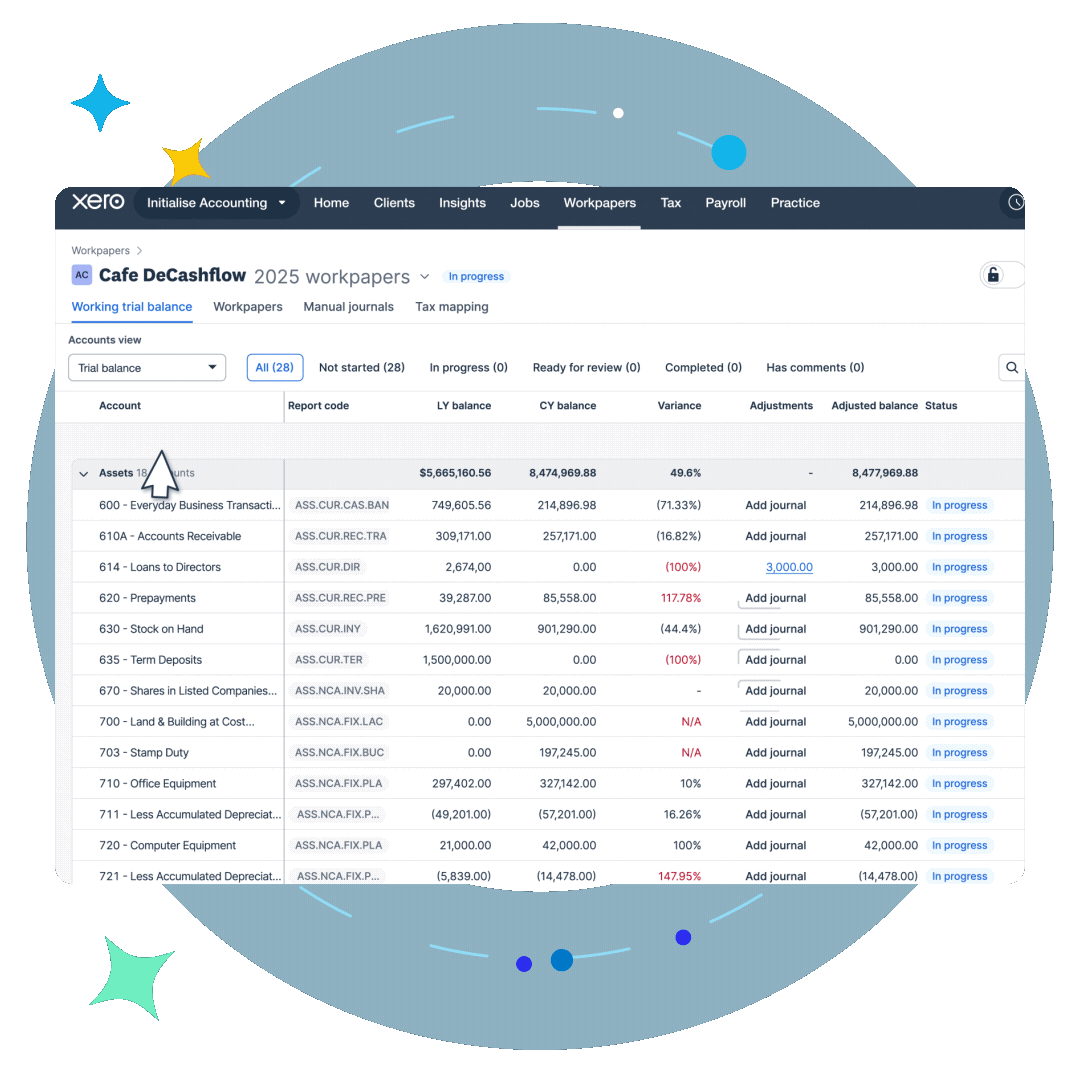Collapse the Assets group chevron

[x=84, y=474]
